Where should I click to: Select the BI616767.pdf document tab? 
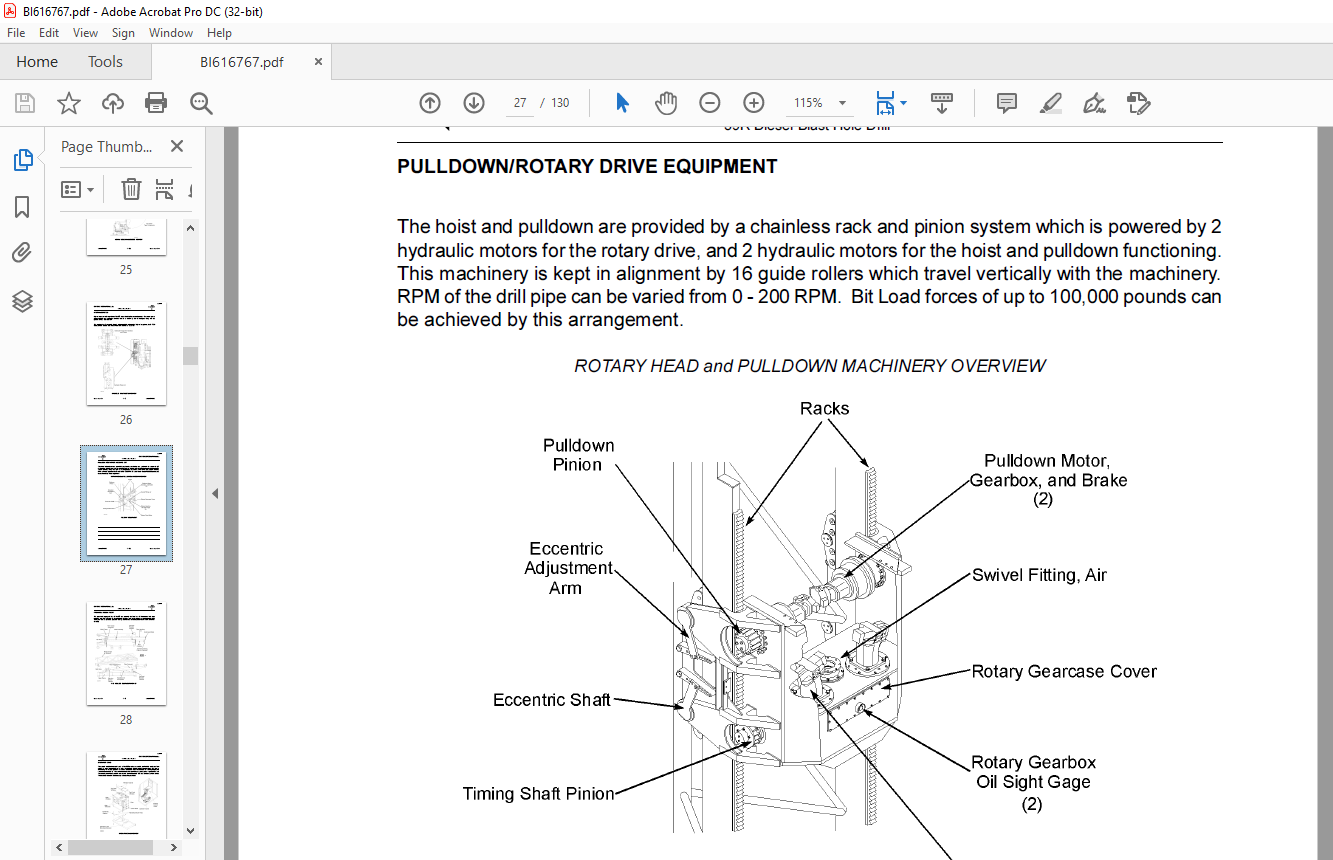(x=241, y=62)
